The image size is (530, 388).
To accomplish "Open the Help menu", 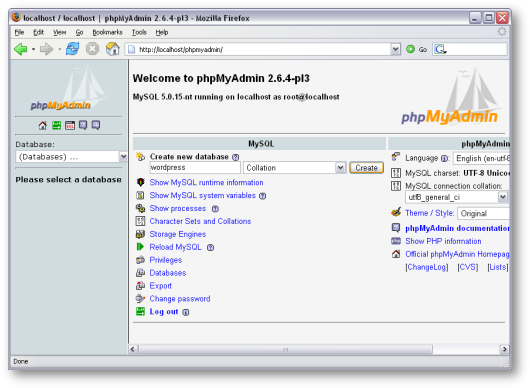I will [x=162, y=32].
